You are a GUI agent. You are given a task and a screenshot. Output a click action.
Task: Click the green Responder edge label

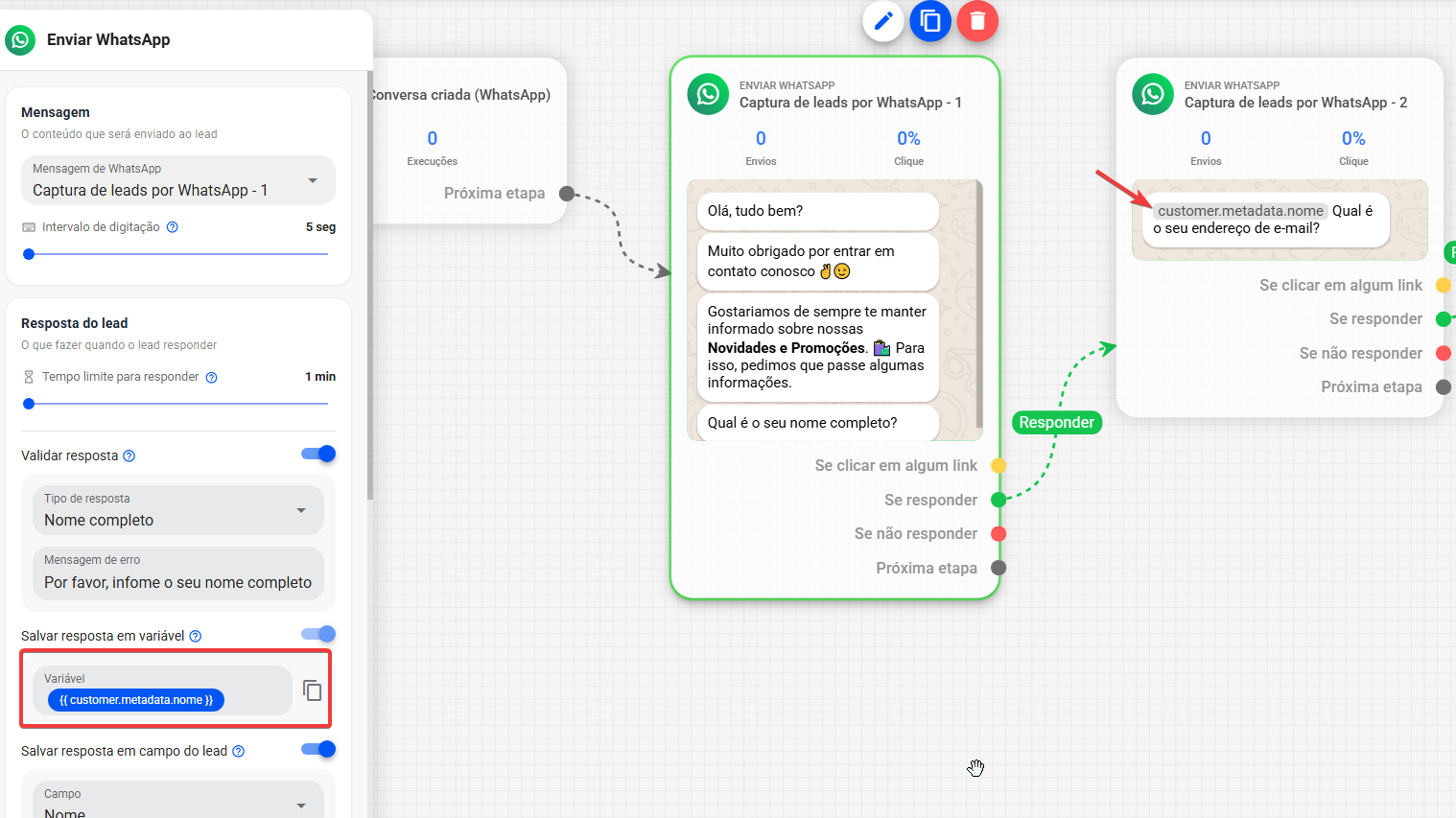point(1056,422)
